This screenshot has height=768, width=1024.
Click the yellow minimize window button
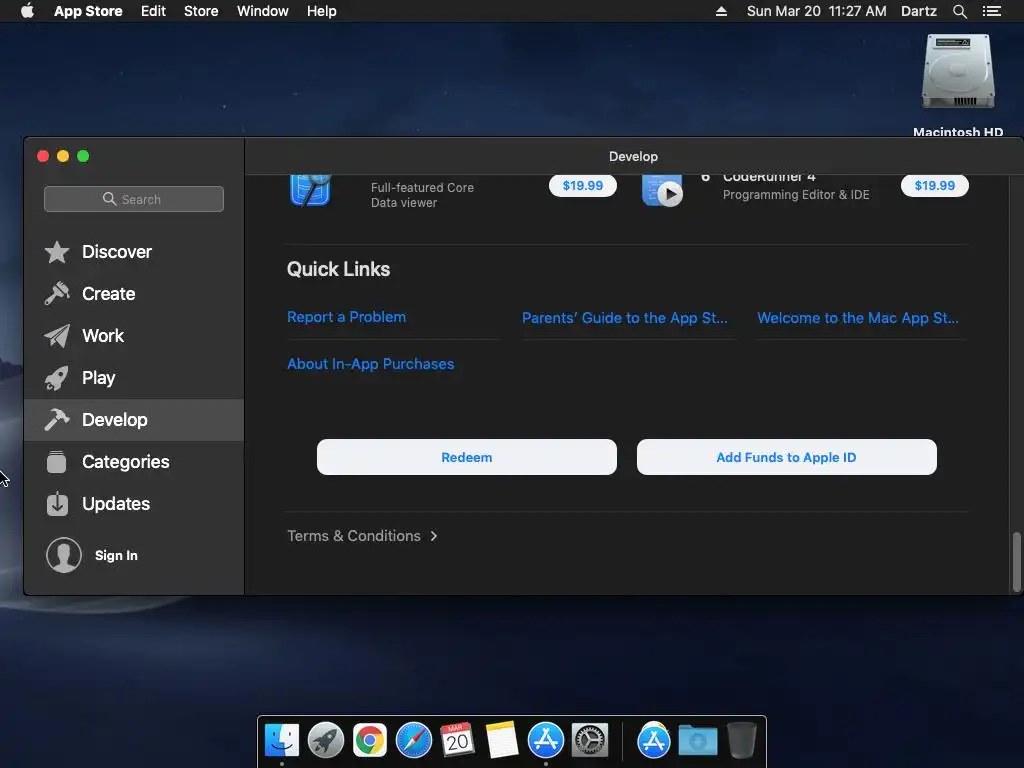[x=63, y=156]
